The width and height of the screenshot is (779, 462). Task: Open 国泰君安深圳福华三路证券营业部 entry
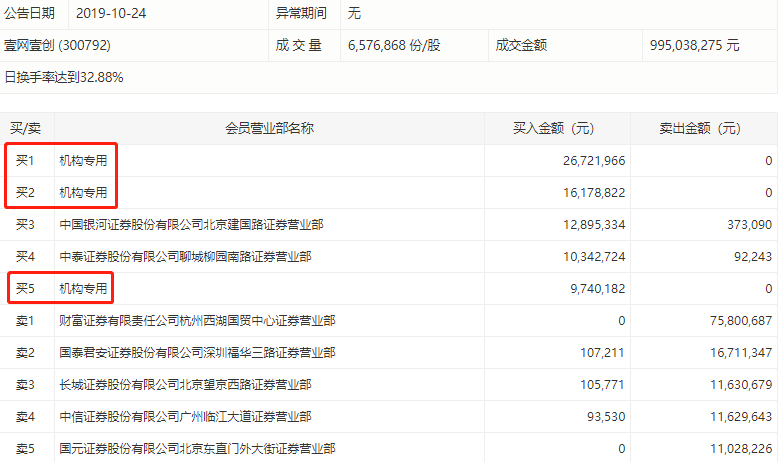coord(197,353)
